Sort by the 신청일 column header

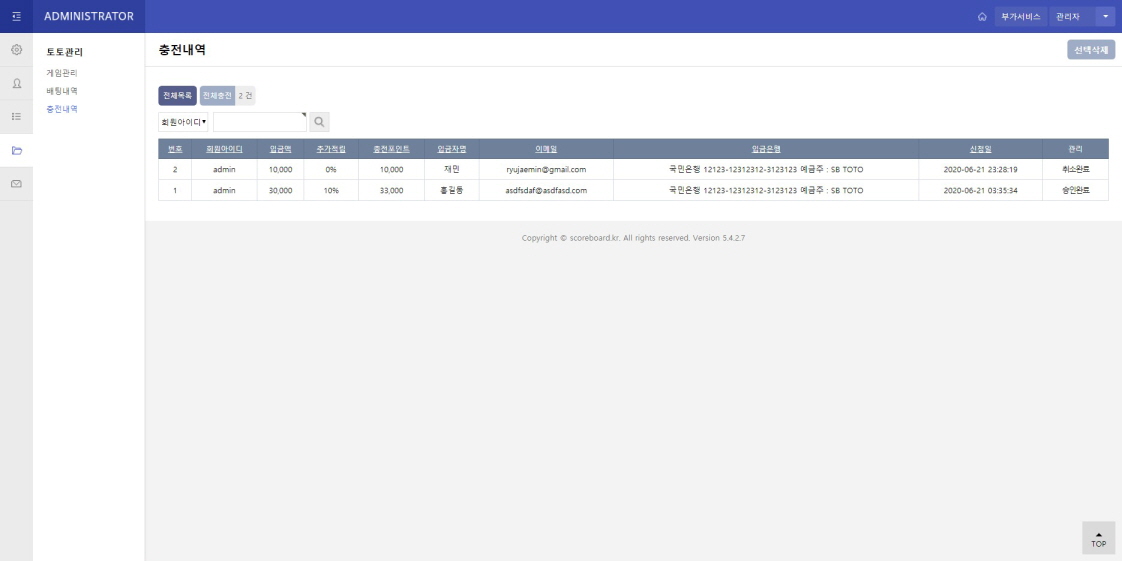point(980,149)
